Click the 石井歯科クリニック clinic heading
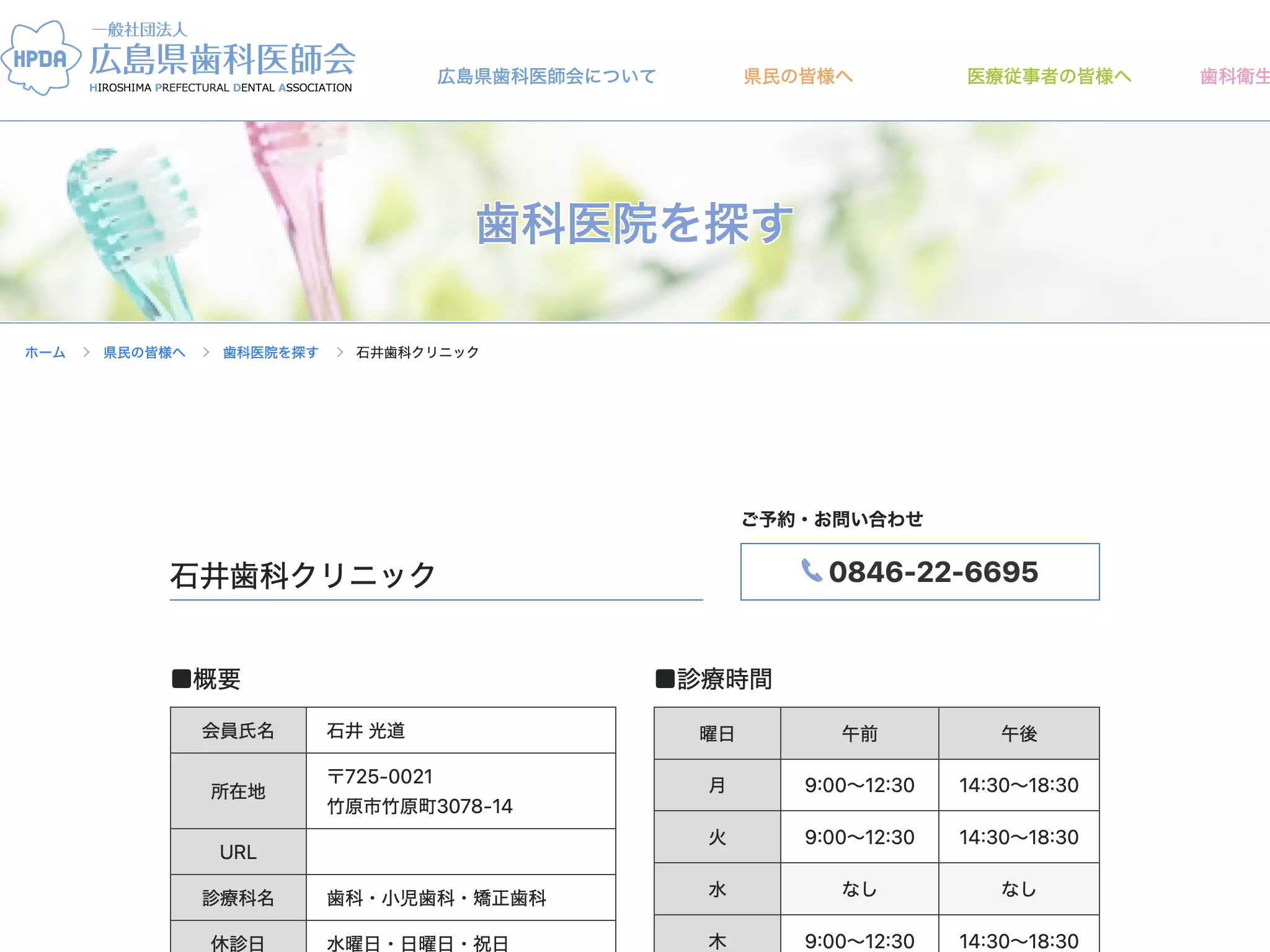 click(303, 575)
